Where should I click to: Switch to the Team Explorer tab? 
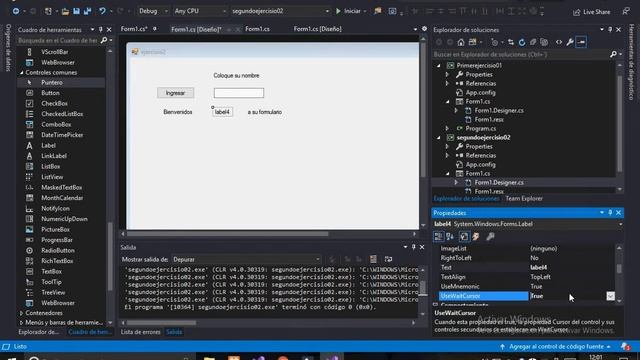pos(524,199)
